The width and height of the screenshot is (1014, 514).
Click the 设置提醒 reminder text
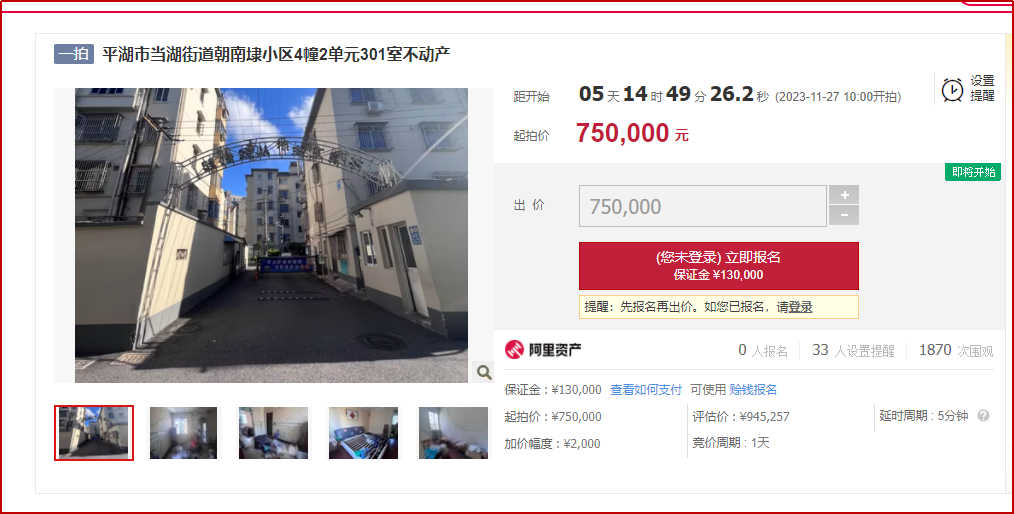(x=982, y=88)
